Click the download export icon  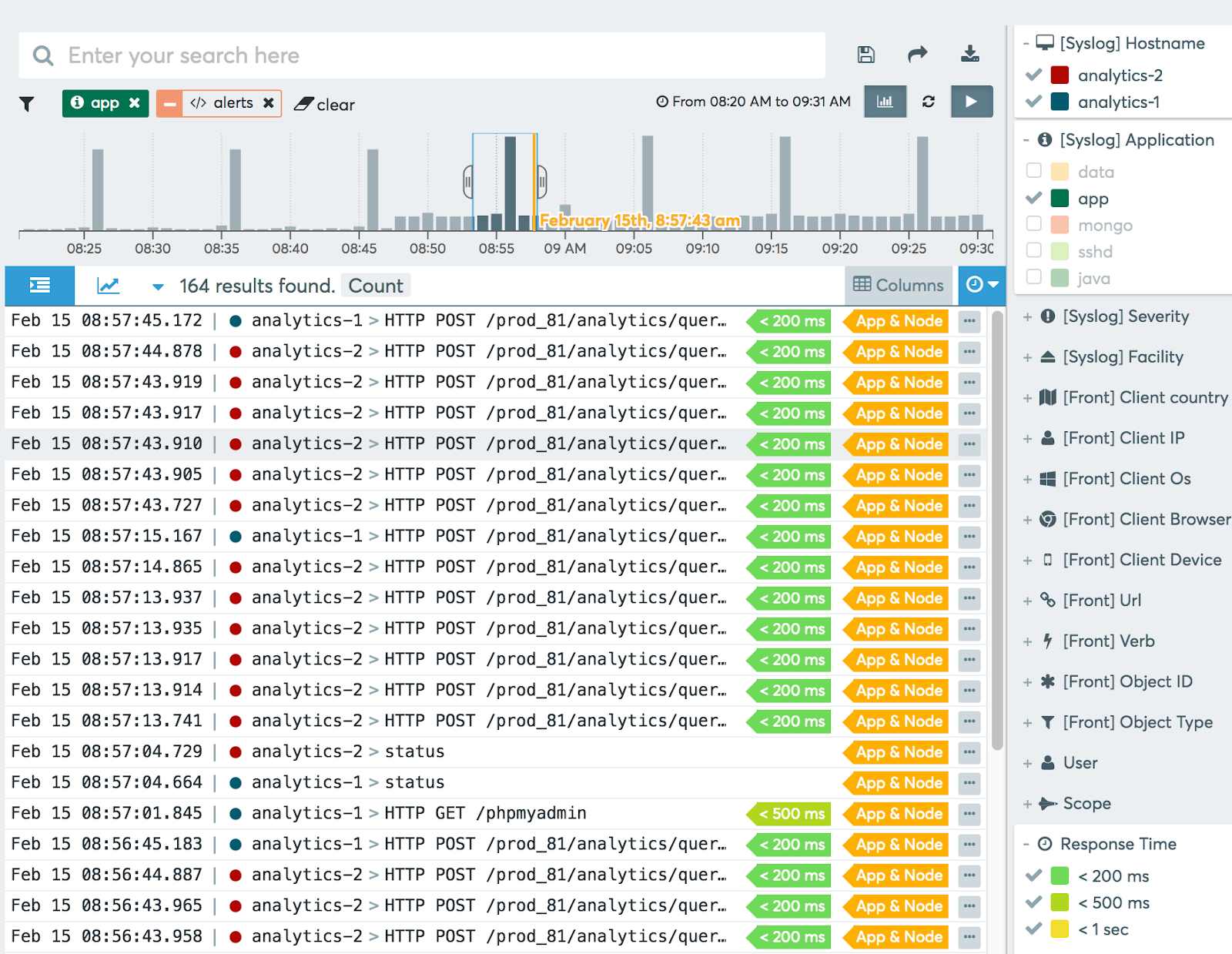(970, 54)
